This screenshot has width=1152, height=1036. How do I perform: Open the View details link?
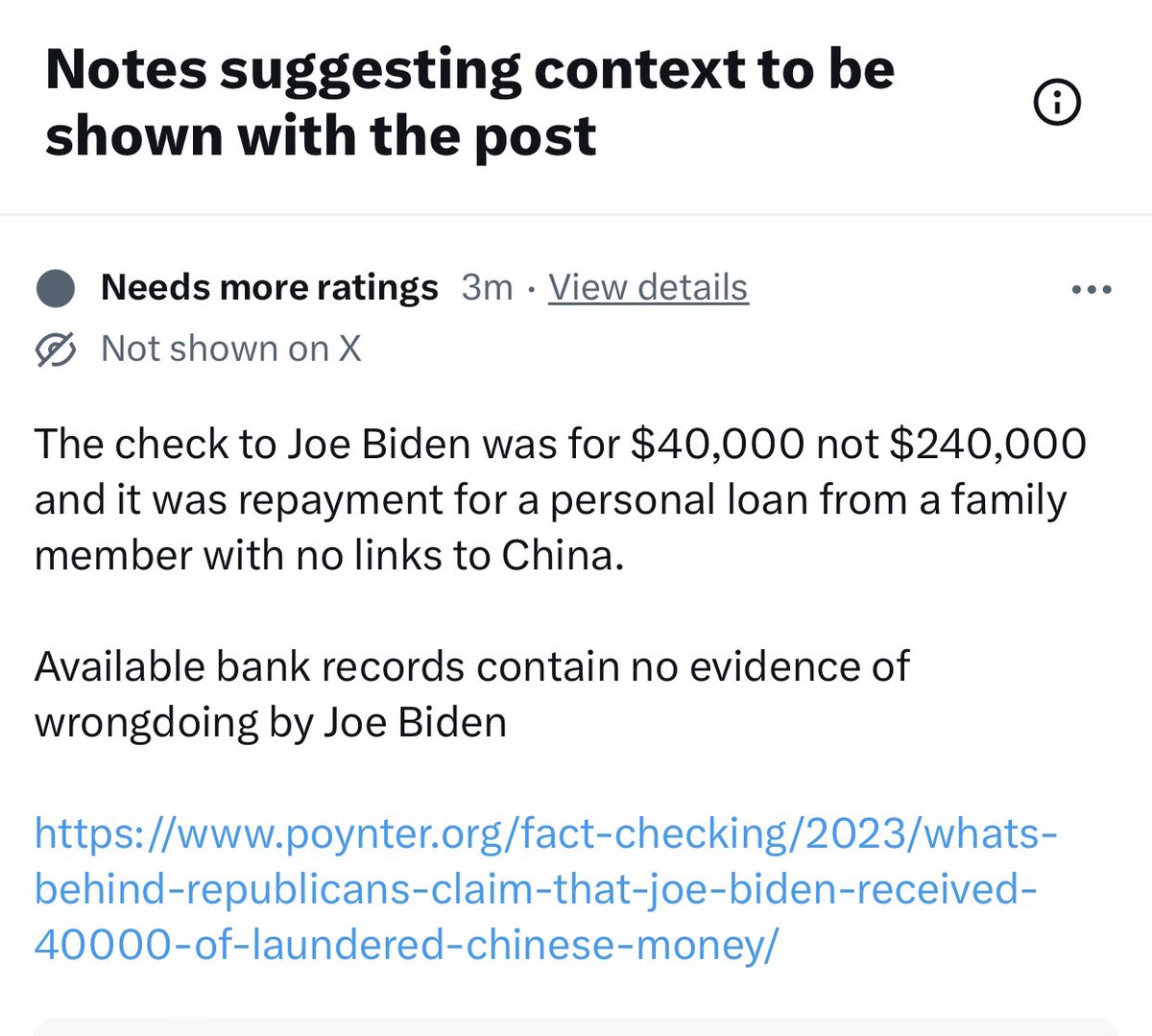tap(648, 287)
